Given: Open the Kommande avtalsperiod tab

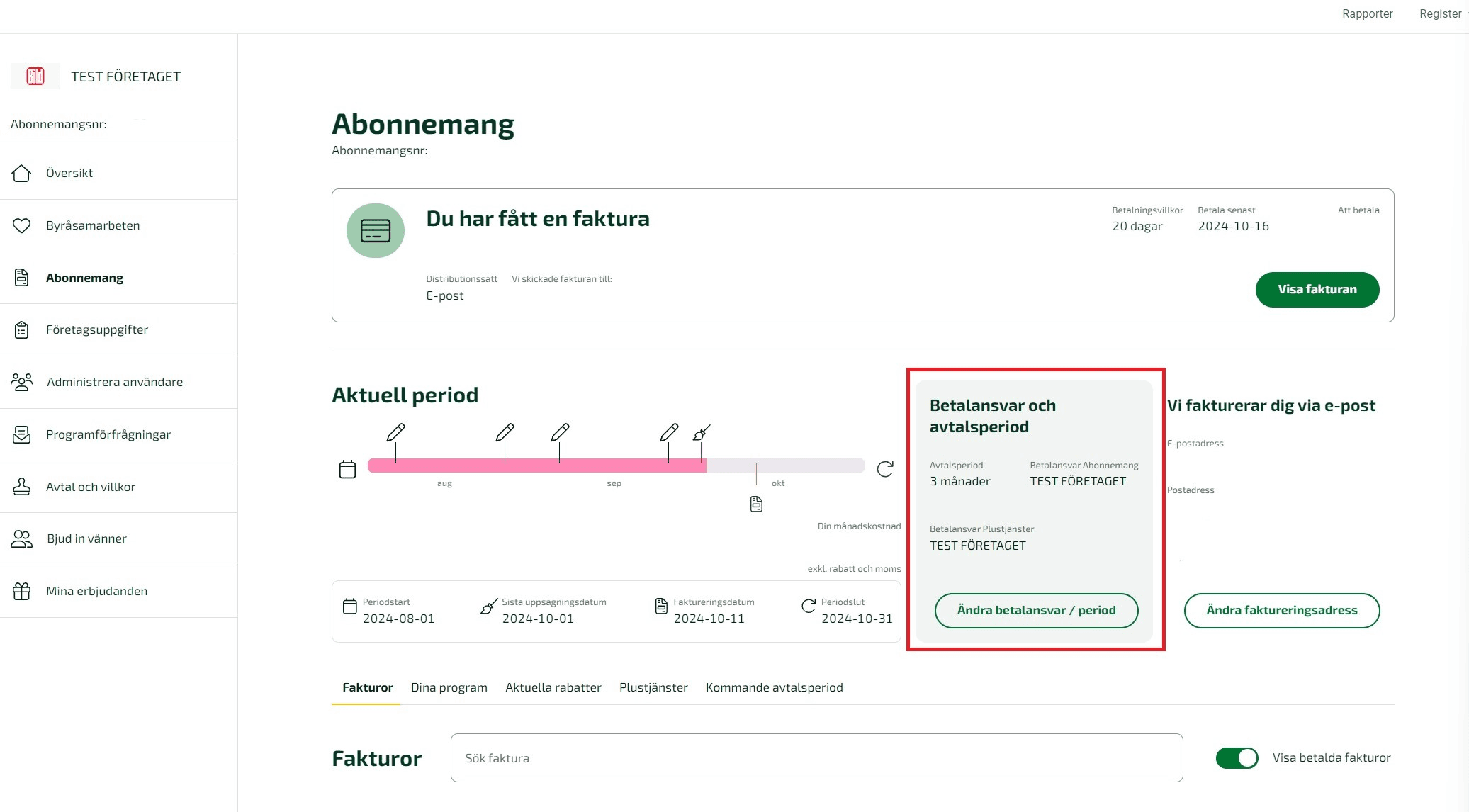Looking at the screenshot, I should point(774,687).
